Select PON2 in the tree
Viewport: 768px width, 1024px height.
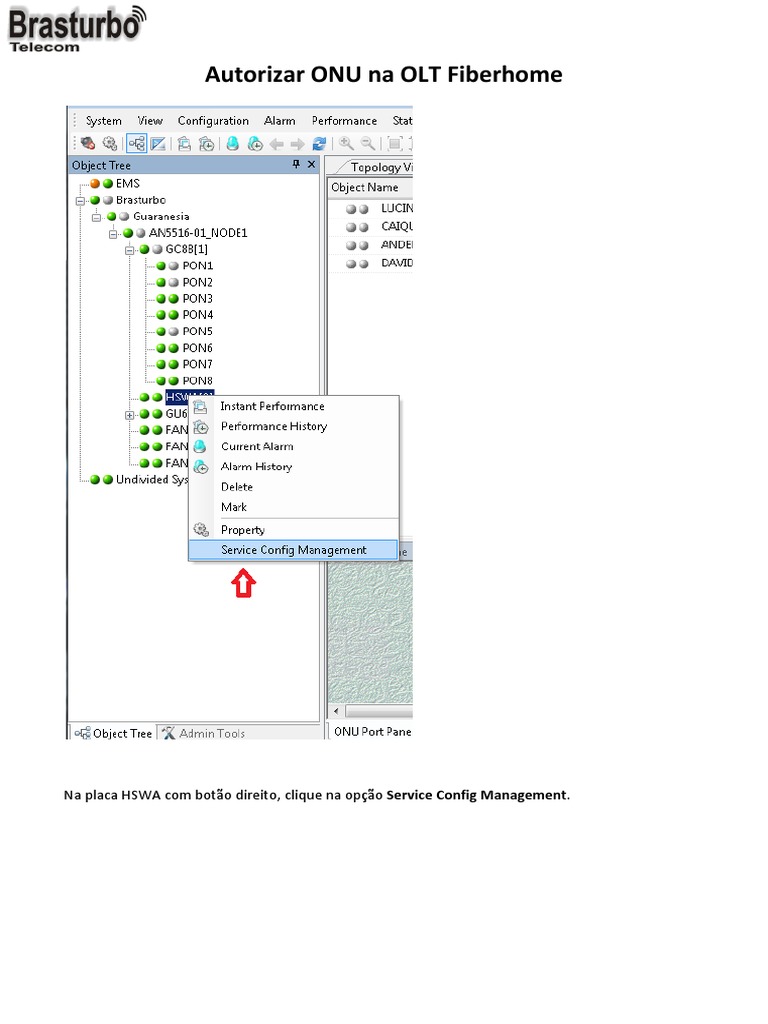pos(197,282)
